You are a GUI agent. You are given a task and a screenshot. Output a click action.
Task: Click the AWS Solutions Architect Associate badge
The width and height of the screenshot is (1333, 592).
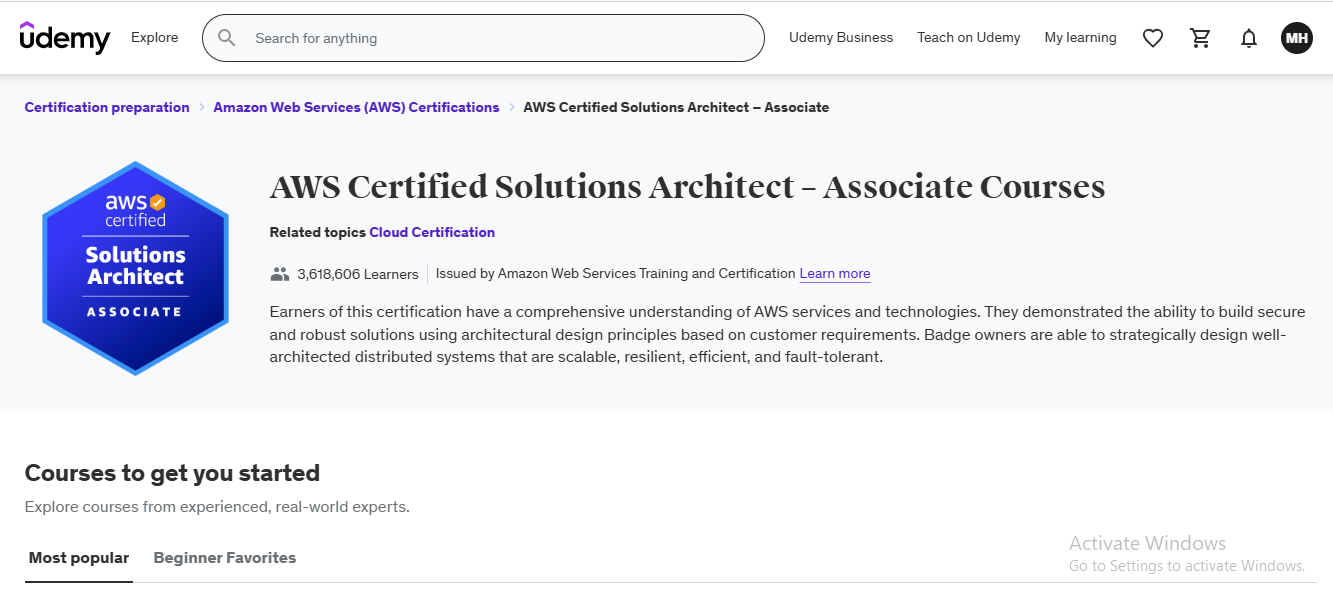click(x=135, y=268)
